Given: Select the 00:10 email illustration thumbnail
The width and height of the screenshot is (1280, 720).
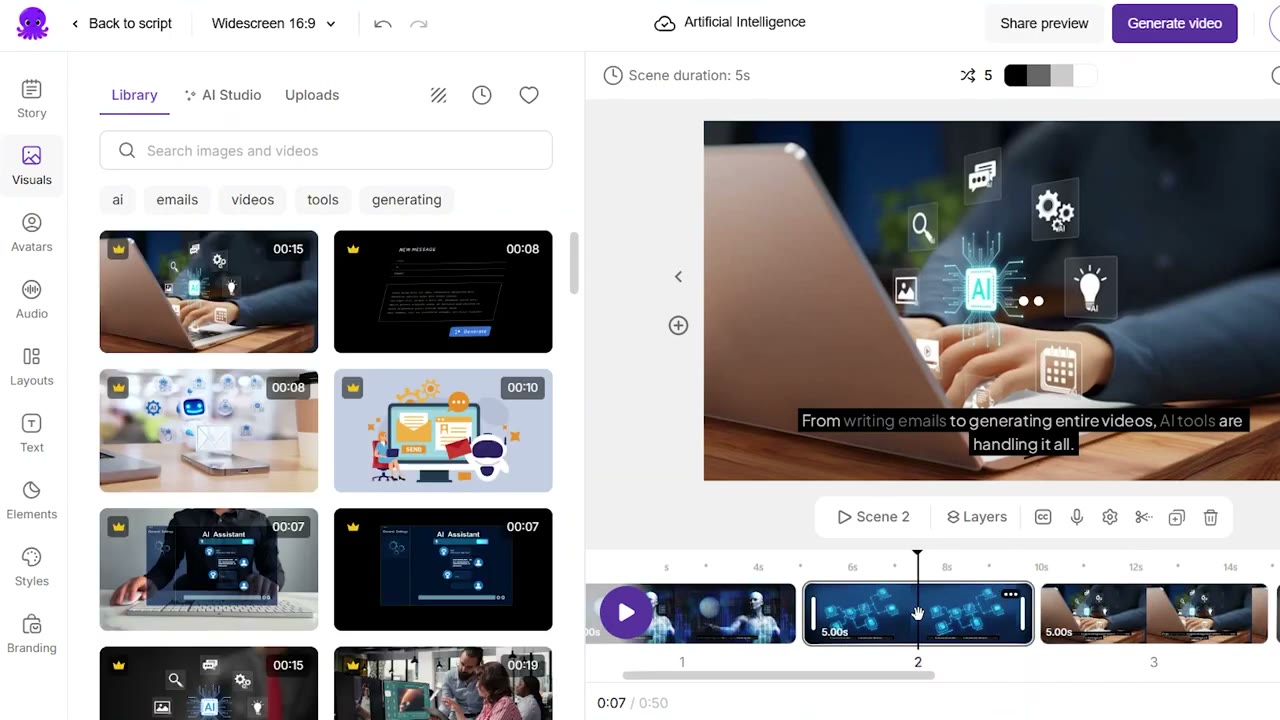Looking at the screenshot, I should click(x=443, y=431).
